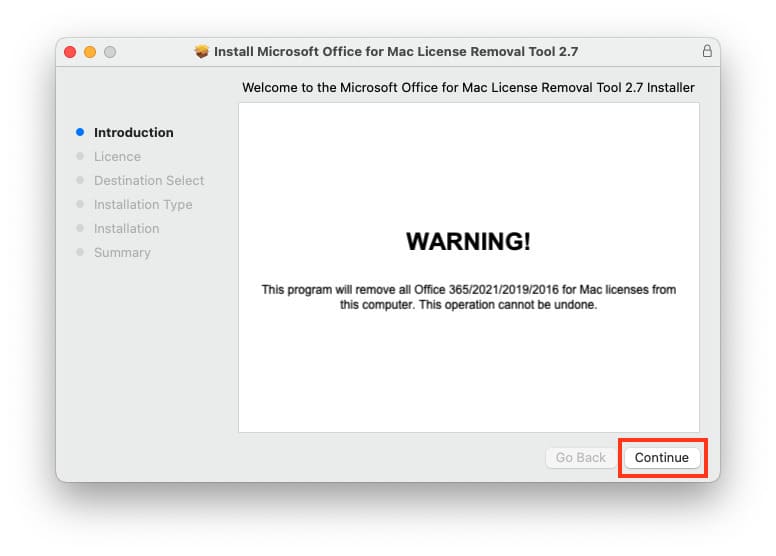The height and width of the screenshot is (556, 776).
Task: Click the Go Back button
Action: (581, 457)
